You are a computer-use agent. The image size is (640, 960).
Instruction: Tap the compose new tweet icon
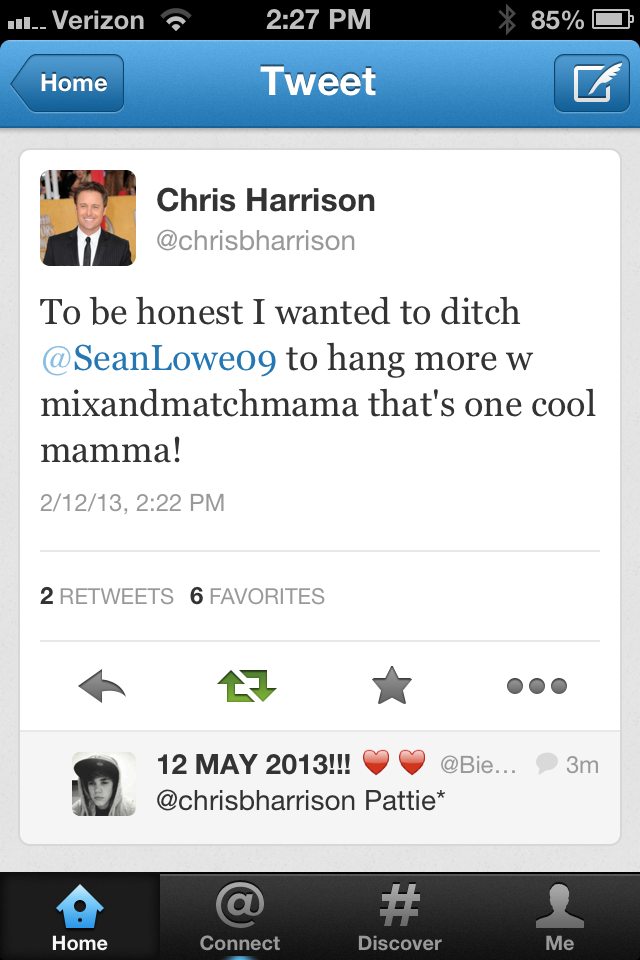pyautogui.click(x=592, y=83)
